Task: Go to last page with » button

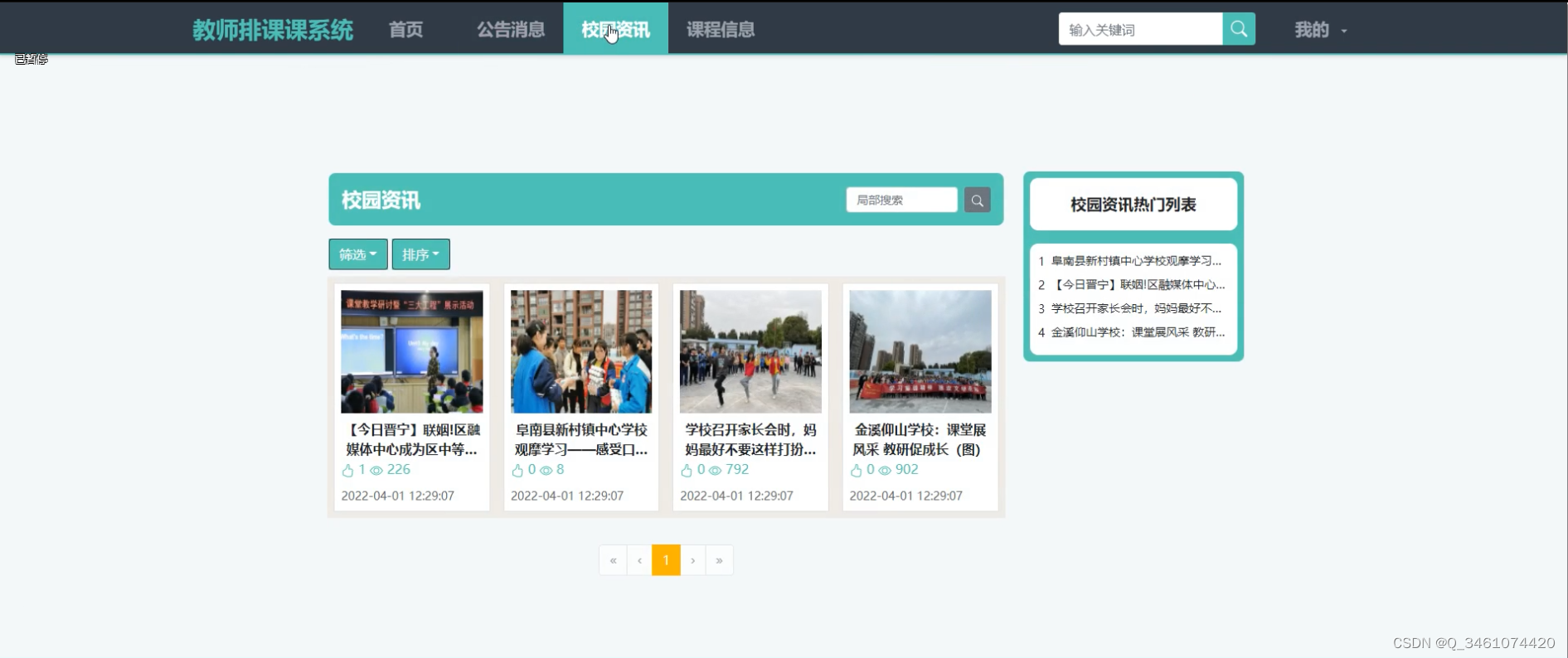Action: pos(719,560)
